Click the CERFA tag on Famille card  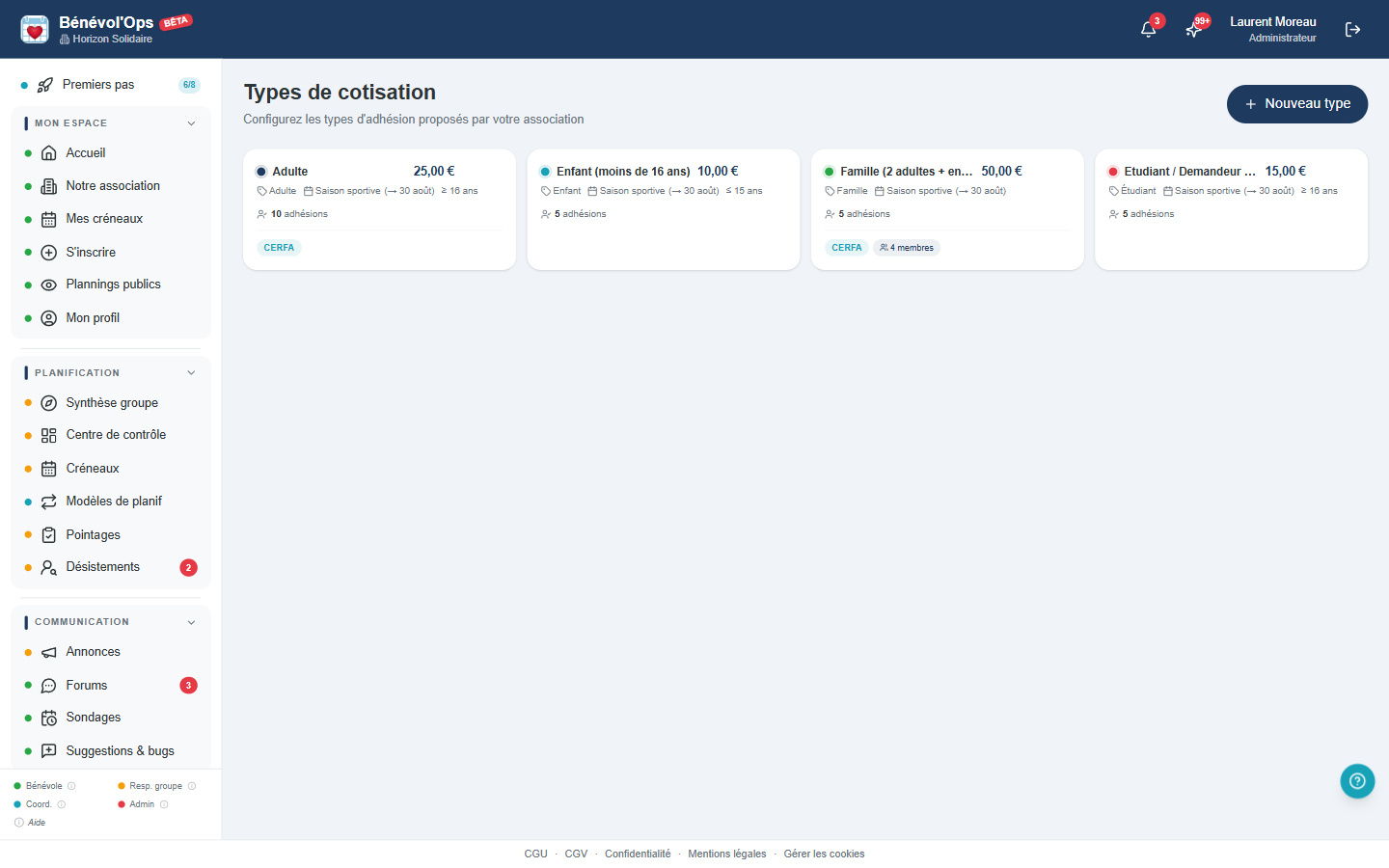[x=847, y=248]
